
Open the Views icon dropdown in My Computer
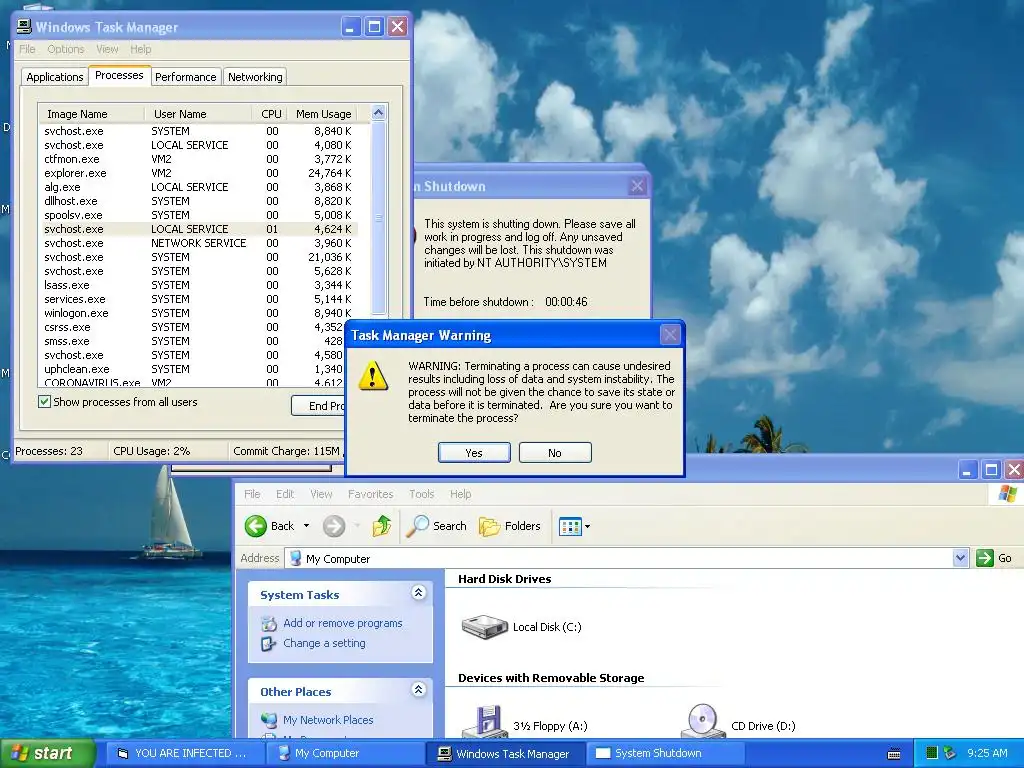[x=574, y=526]
